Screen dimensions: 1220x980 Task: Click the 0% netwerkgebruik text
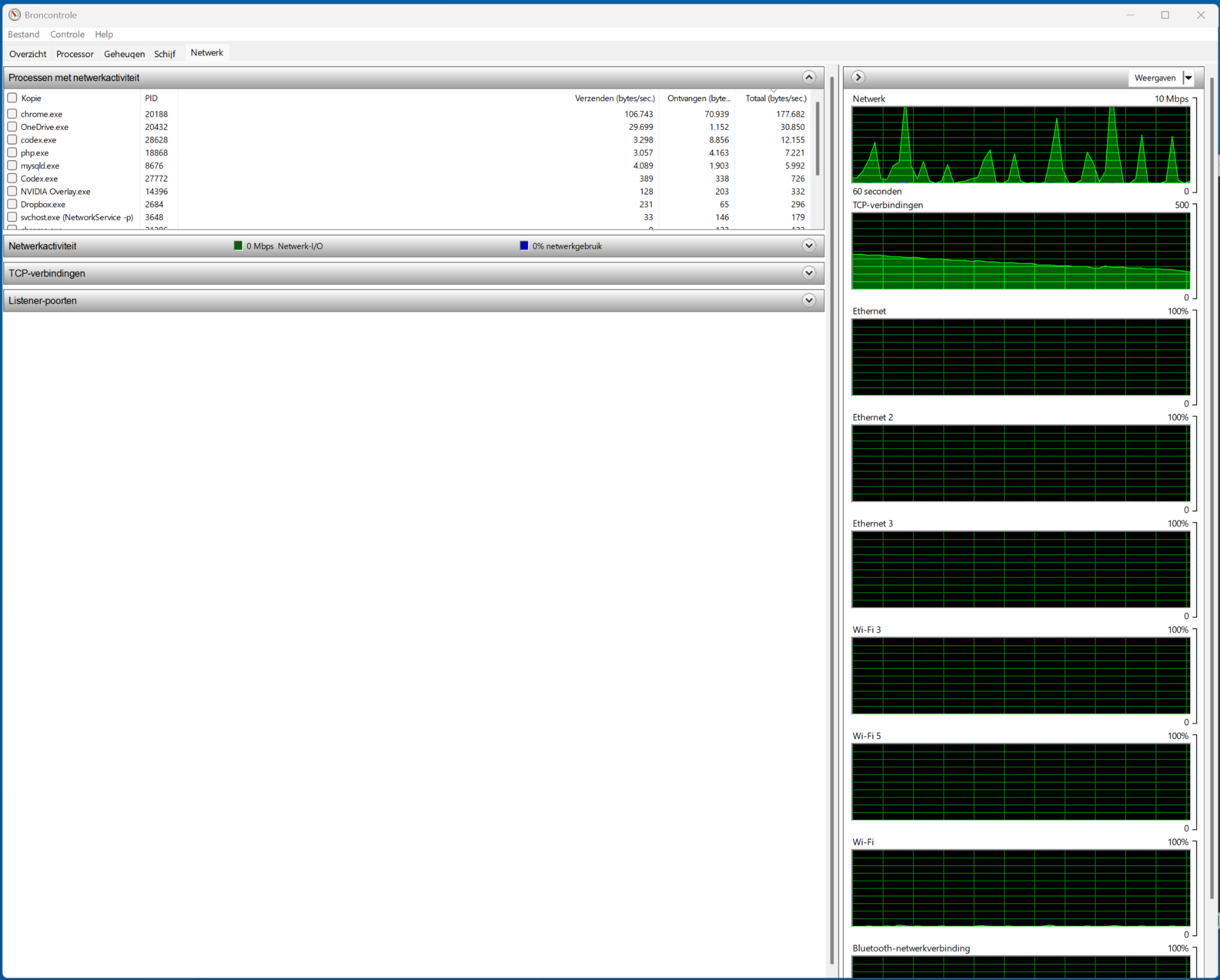(x=567, y=246)
